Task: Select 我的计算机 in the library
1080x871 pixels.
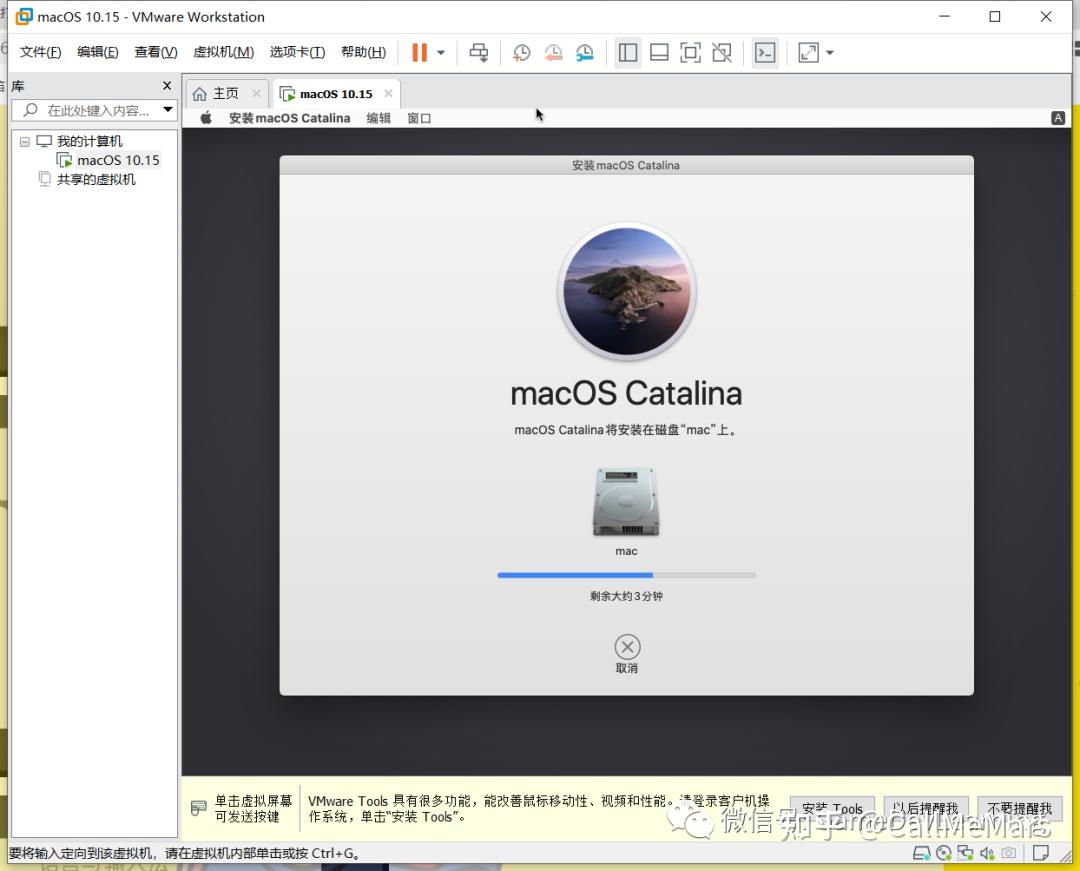Action: click(x=89, y=141)
